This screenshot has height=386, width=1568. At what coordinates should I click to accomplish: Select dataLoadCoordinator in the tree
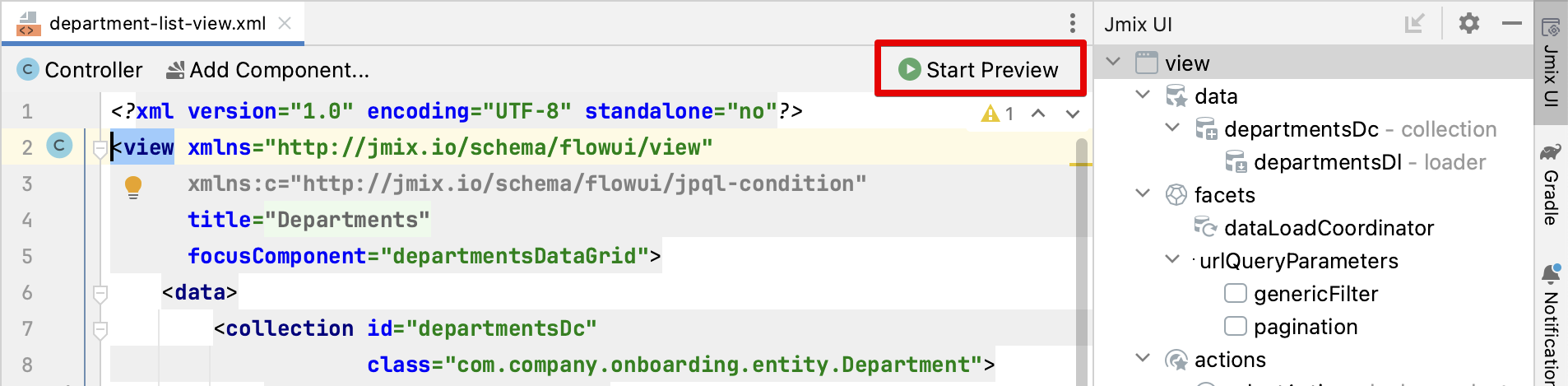point(1328,228)
